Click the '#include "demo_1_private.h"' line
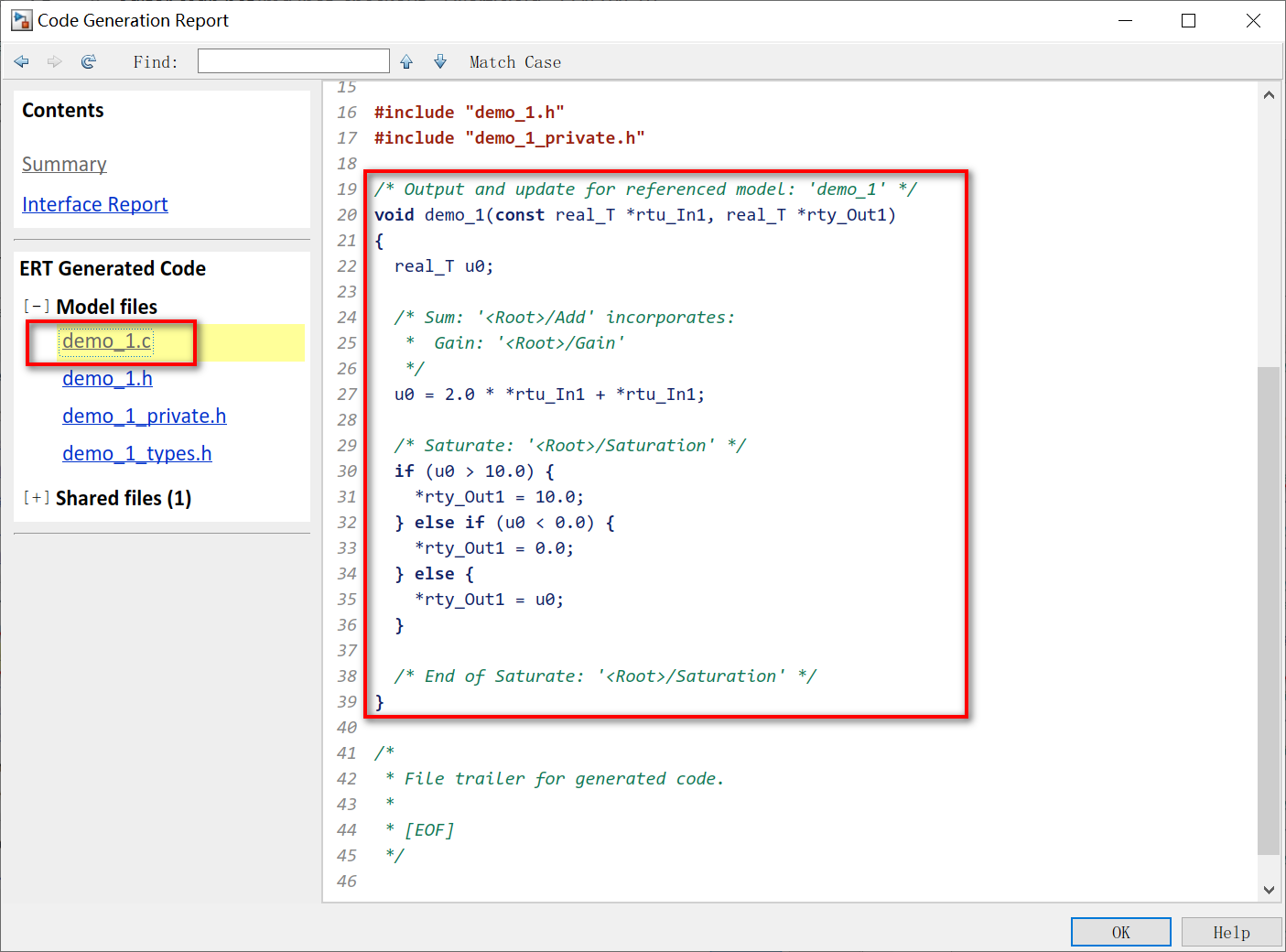 coord(510,138)
